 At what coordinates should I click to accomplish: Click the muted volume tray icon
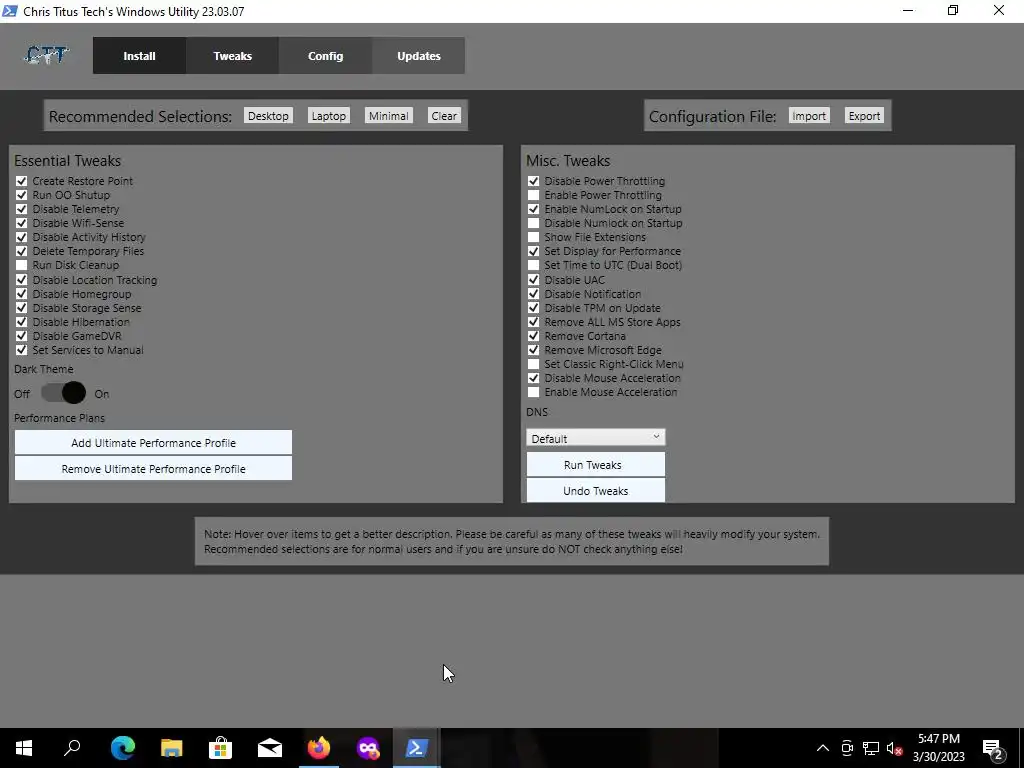894,748
